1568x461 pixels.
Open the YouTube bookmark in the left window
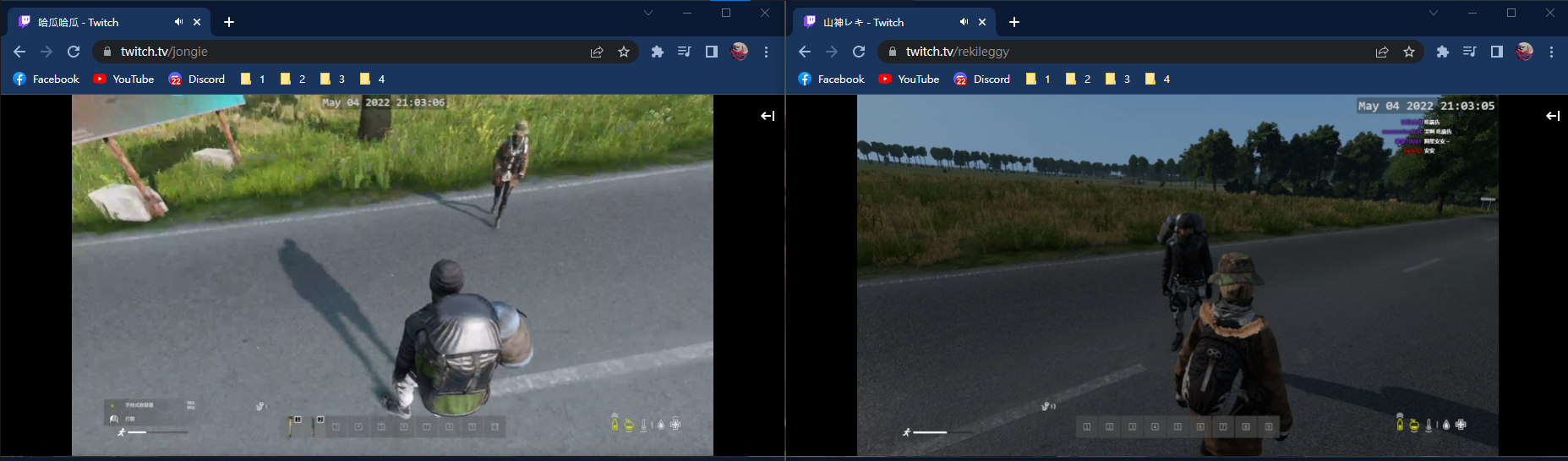coord(123,79)
